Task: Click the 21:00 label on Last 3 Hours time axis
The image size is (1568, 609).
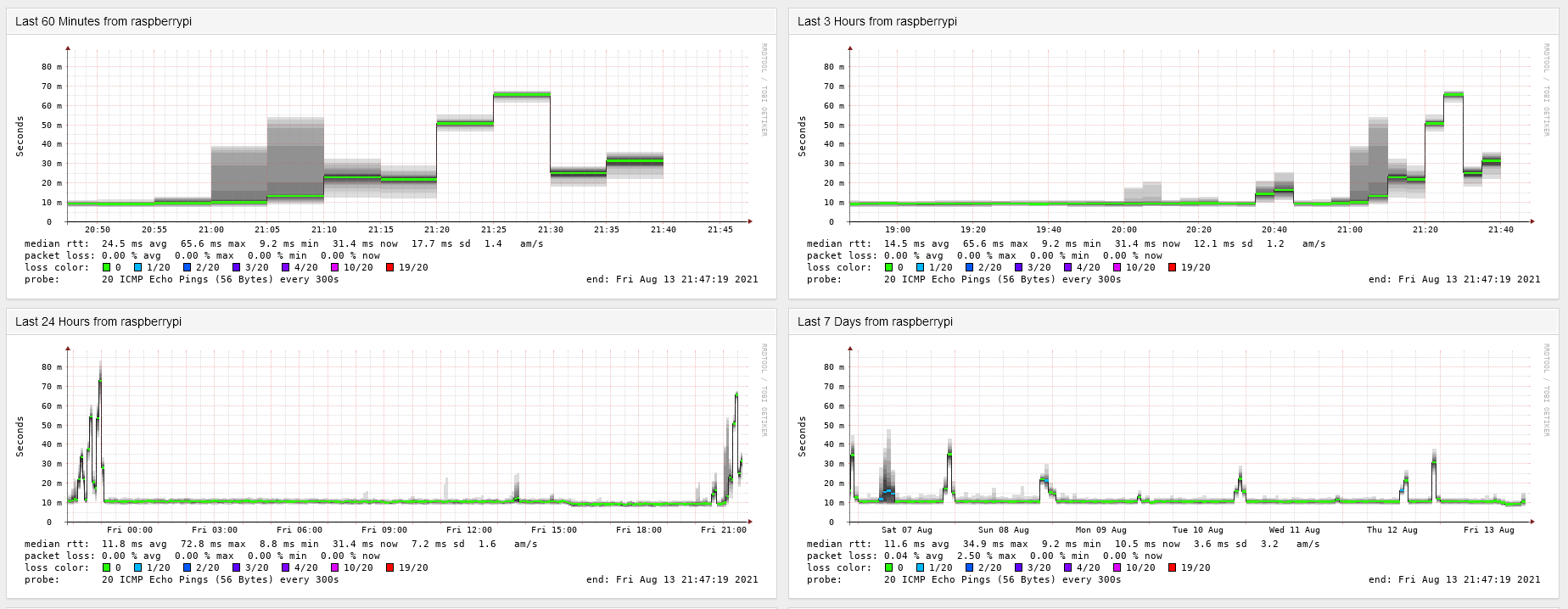Action: [x=1349, y=230]
